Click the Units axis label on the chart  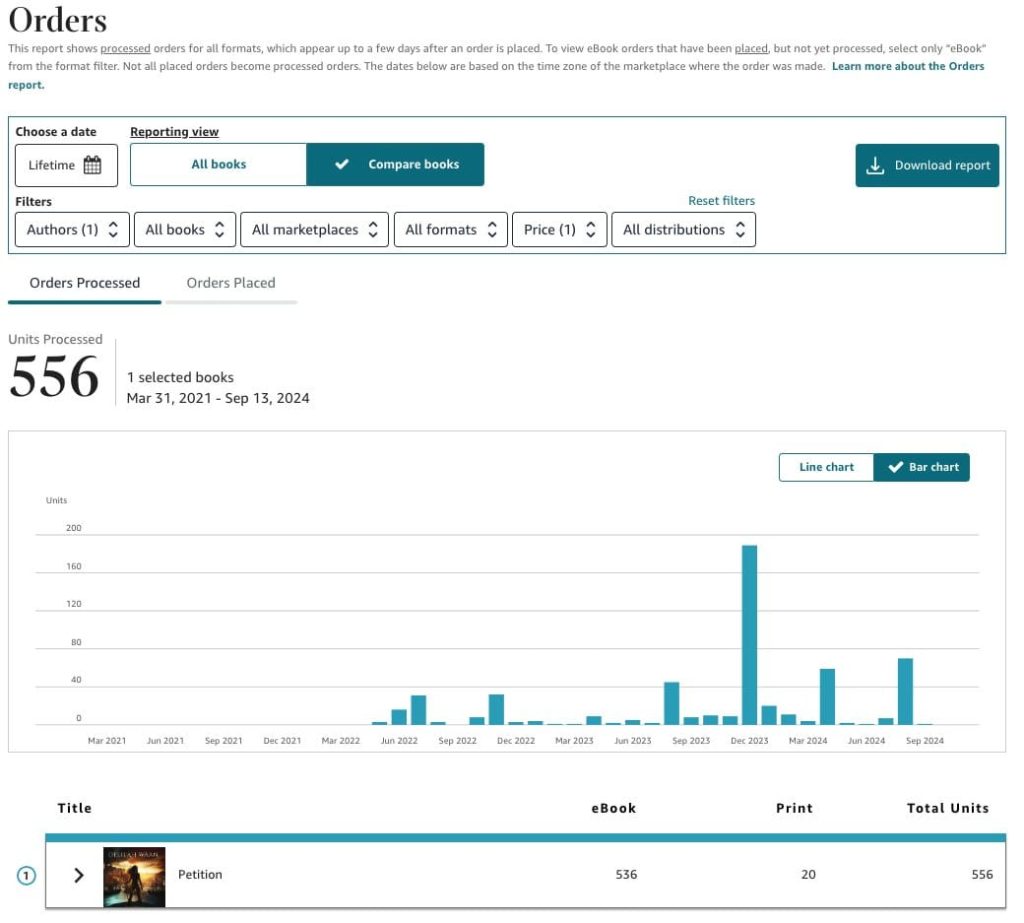pyautogui.click(x=55, y=500)
